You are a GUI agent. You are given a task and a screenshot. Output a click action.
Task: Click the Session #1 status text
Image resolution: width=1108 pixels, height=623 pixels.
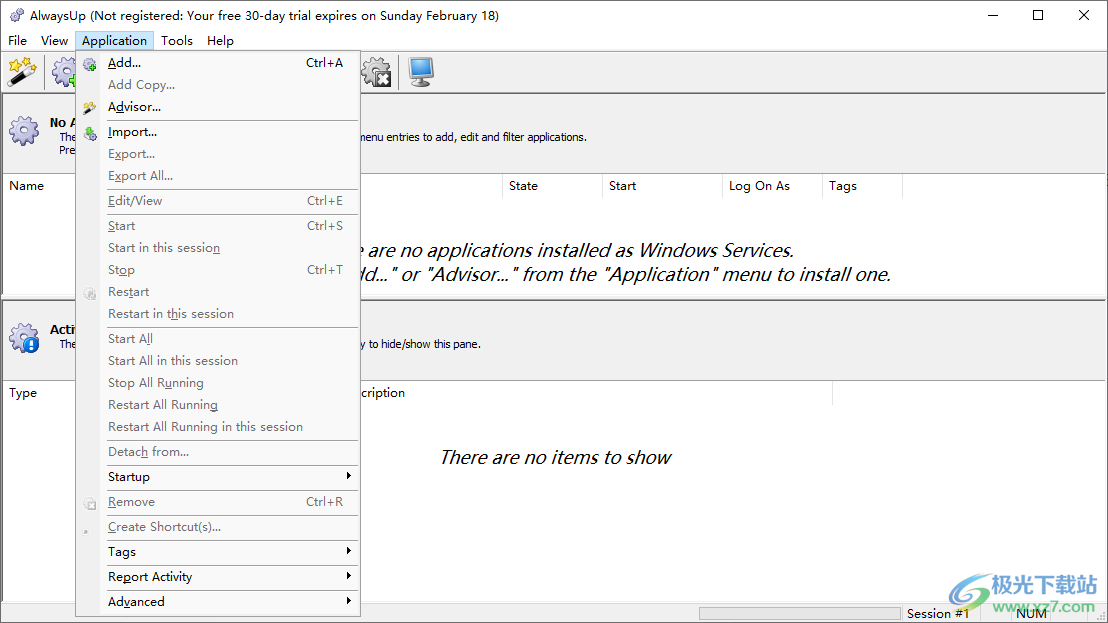click(938, 614)
